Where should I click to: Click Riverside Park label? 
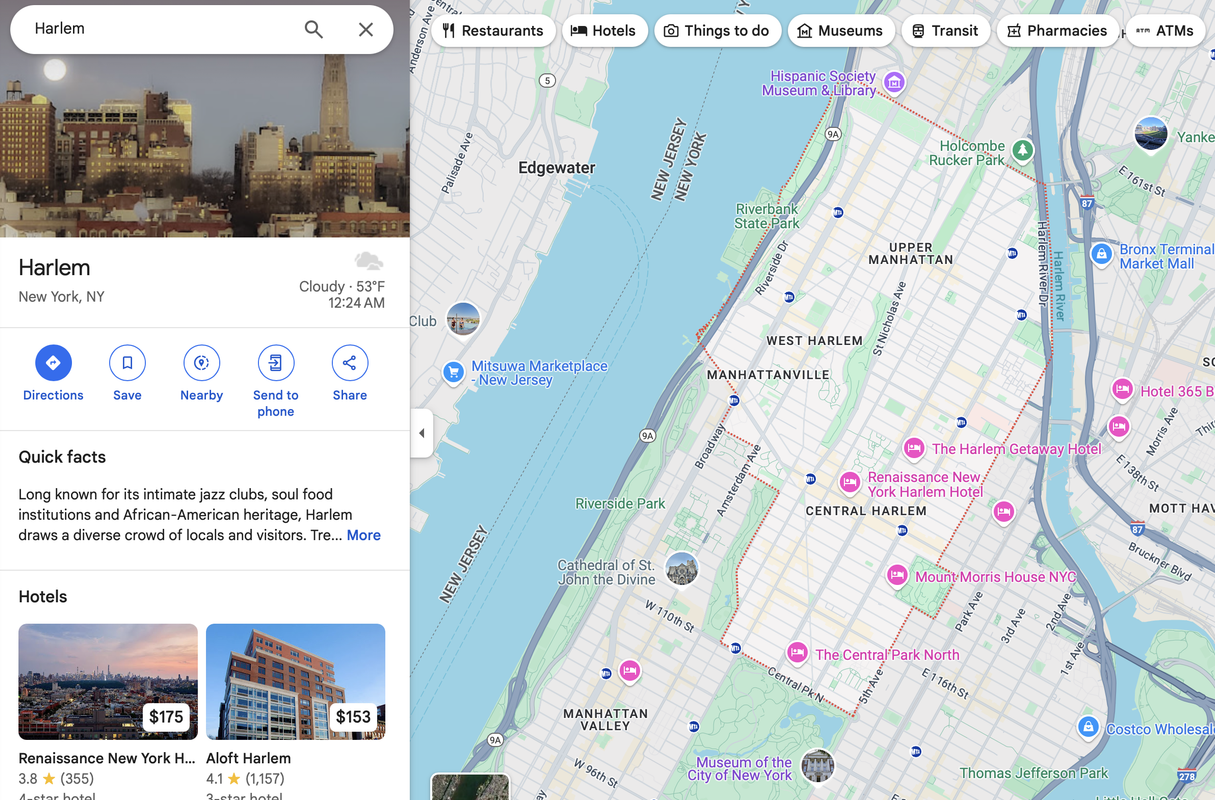point(620,504)
